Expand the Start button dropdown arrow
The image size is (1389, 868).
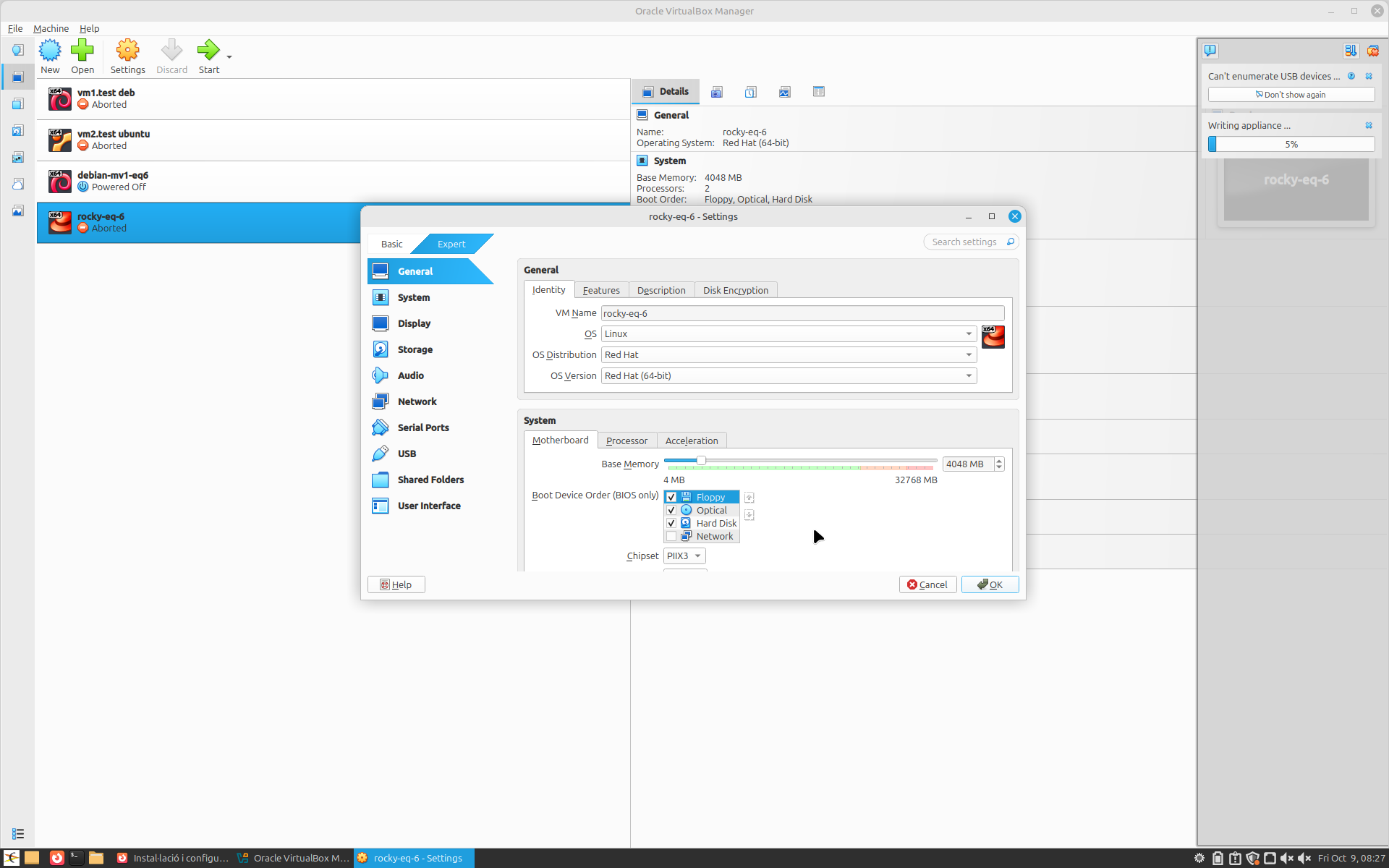click(229, 56)
